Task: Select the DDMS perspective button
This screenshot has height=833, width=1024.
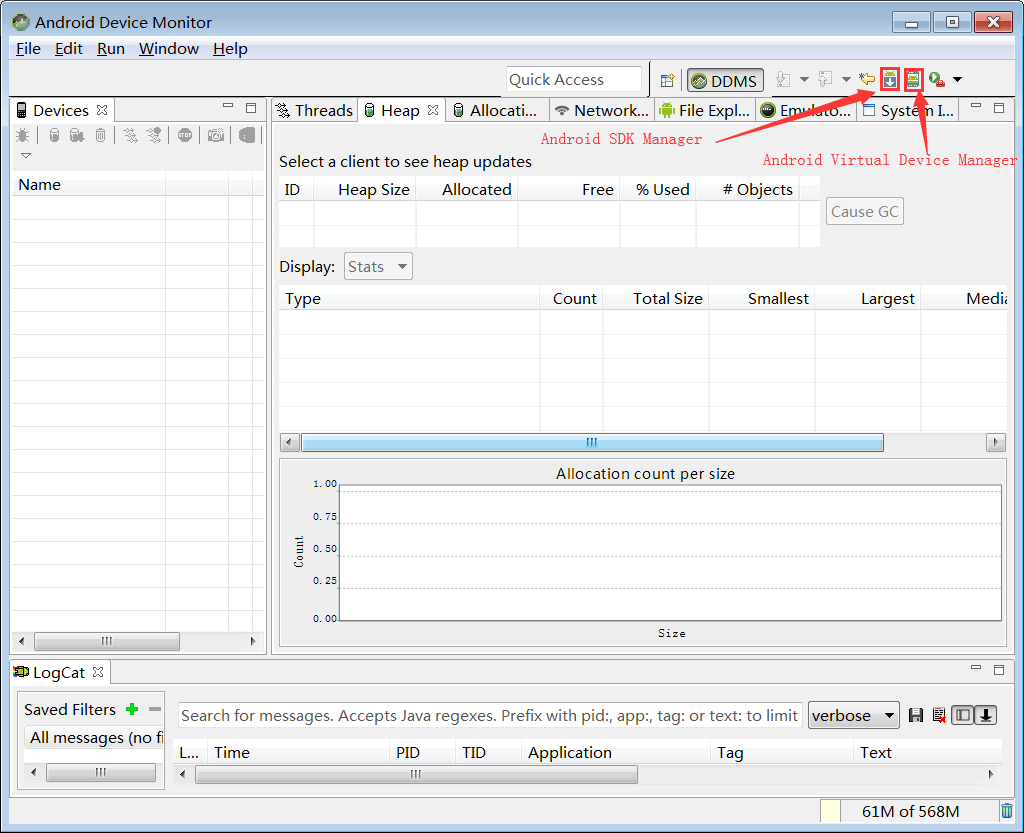Action: [725, 81]
